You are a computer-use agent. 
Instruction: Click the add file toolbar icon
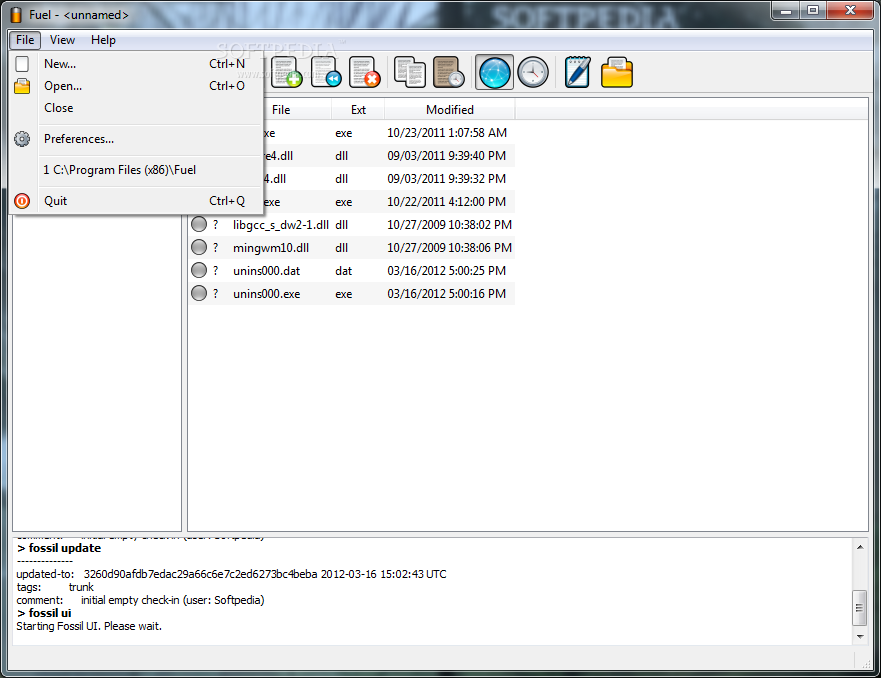pos(287,72)
